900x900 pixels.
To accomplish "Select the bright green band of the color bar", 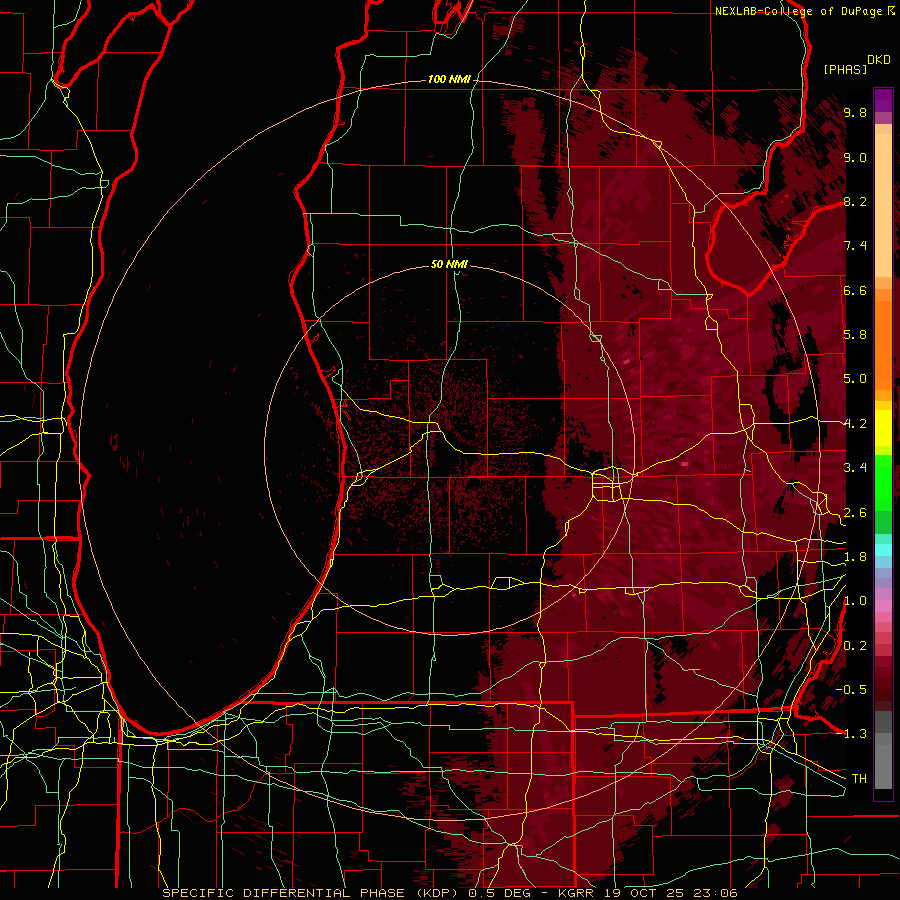I will pos(883,482).
